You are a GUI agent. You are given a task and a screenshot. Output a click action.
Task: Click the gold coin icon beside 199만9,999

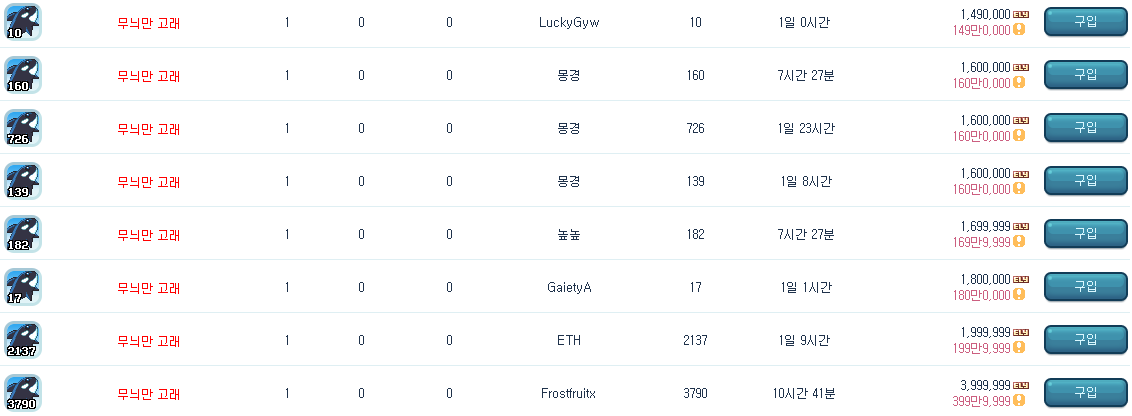[1019, 347]
